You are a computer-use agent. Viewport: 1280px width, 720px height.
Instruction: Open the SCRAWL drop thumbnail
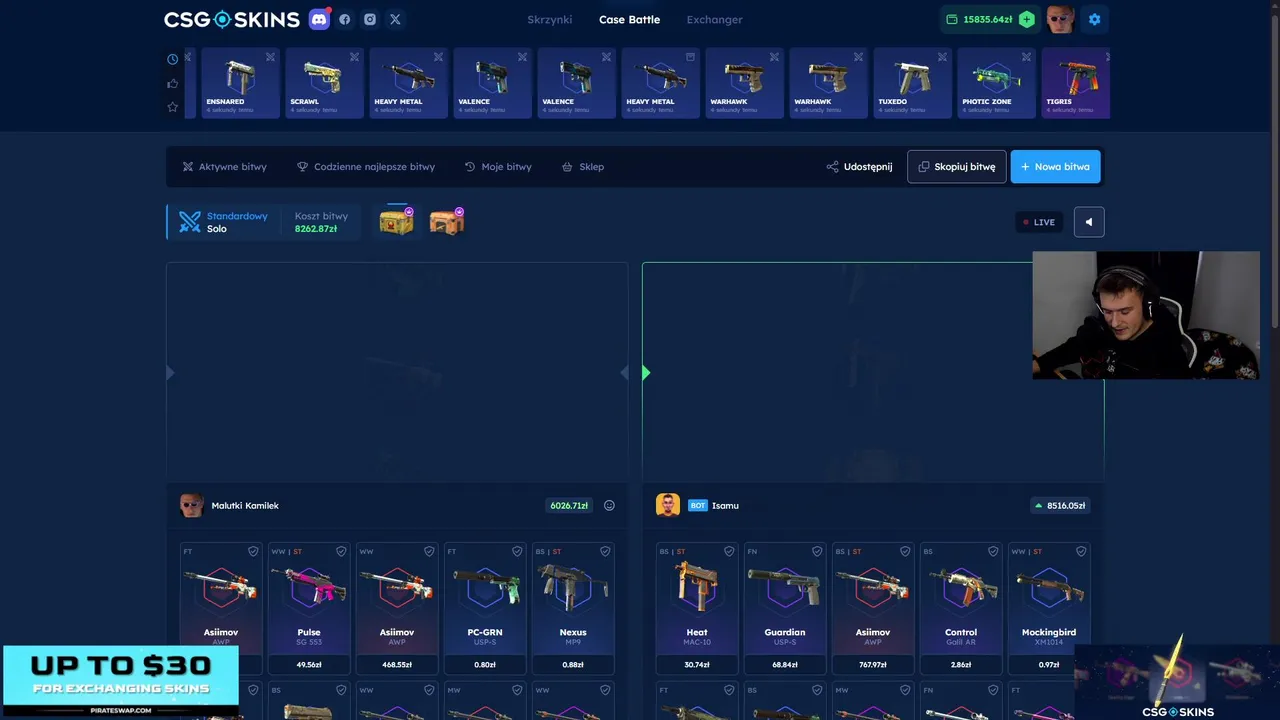click(x=324, y=83)
